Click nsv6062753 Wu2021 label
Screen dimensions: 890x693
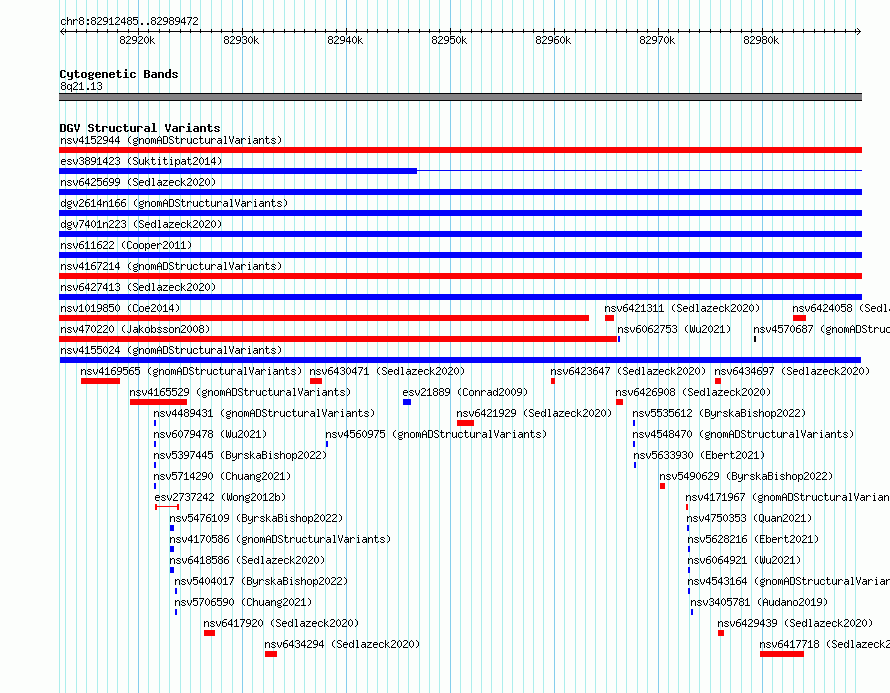674,329
